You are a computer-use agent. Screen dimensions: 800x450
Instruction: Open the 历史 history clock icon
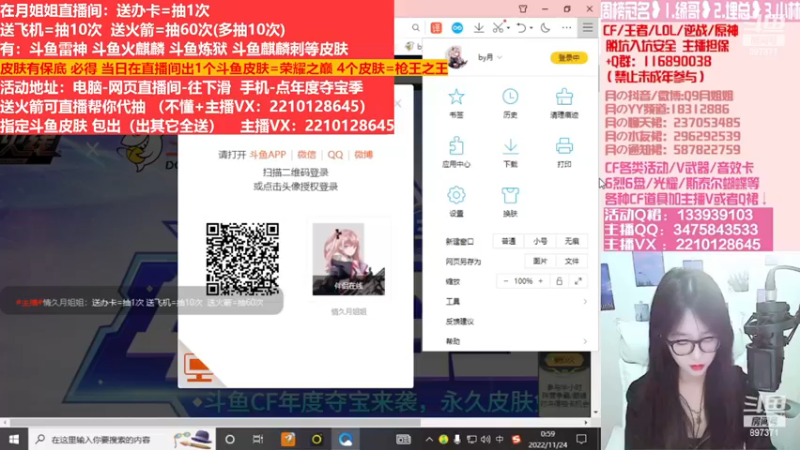point(510,97)
